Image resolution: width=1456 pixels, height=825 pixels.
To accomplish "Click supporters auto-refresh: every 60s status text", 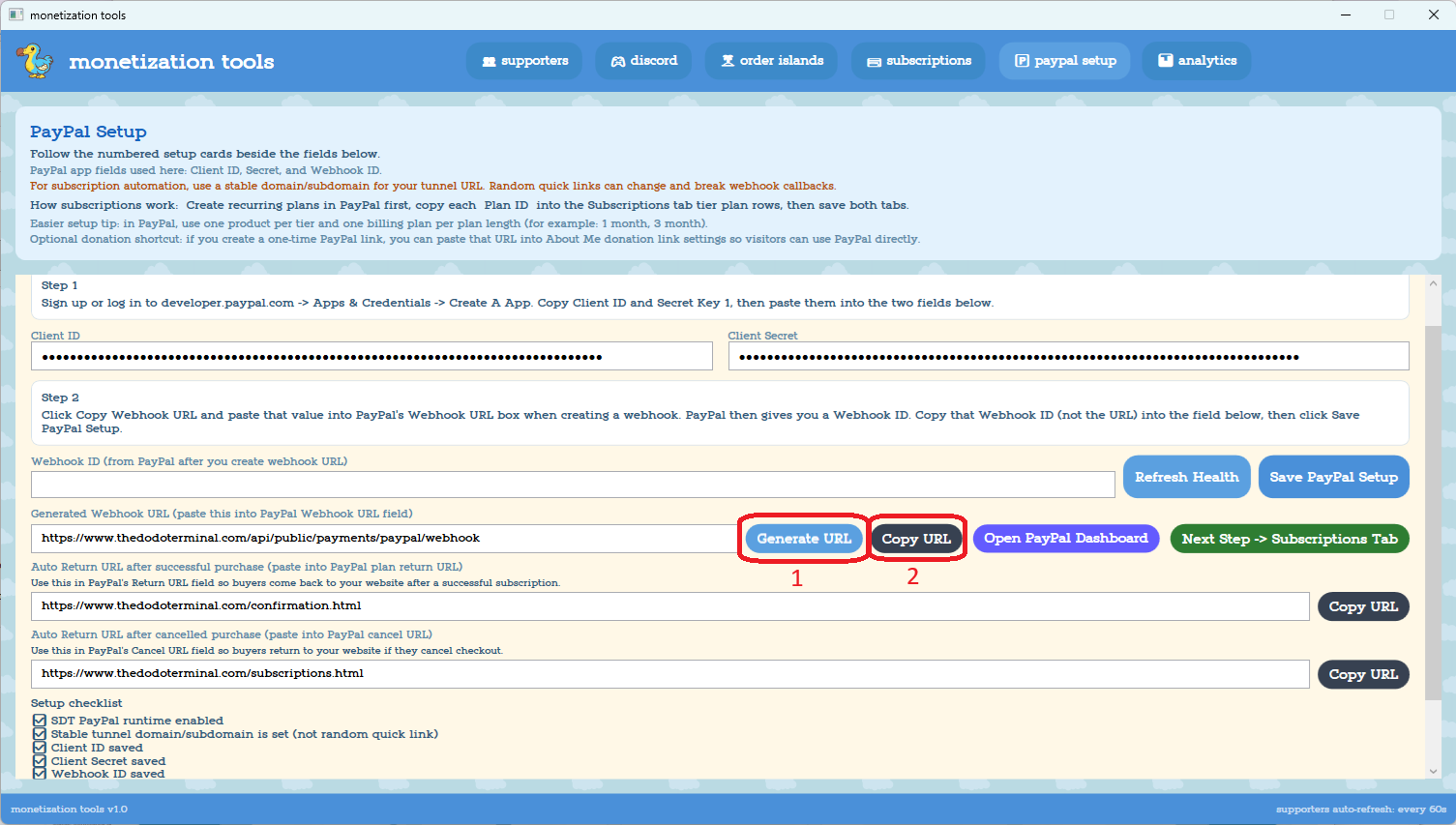I will pyautogui.click(x=1361, y=810).
